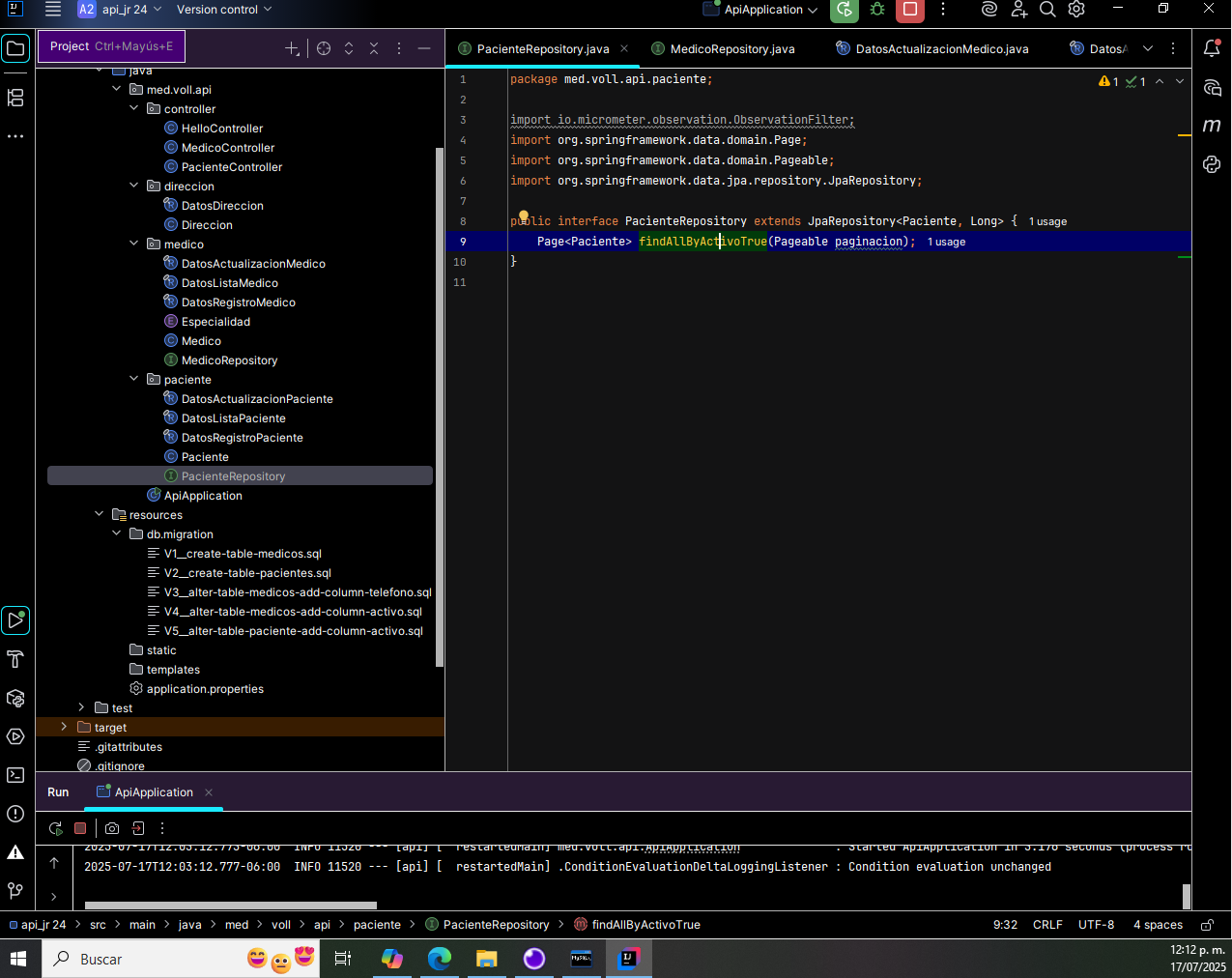
Task: Select ApiApplication tab in Run panel
Action: (154, 792)
